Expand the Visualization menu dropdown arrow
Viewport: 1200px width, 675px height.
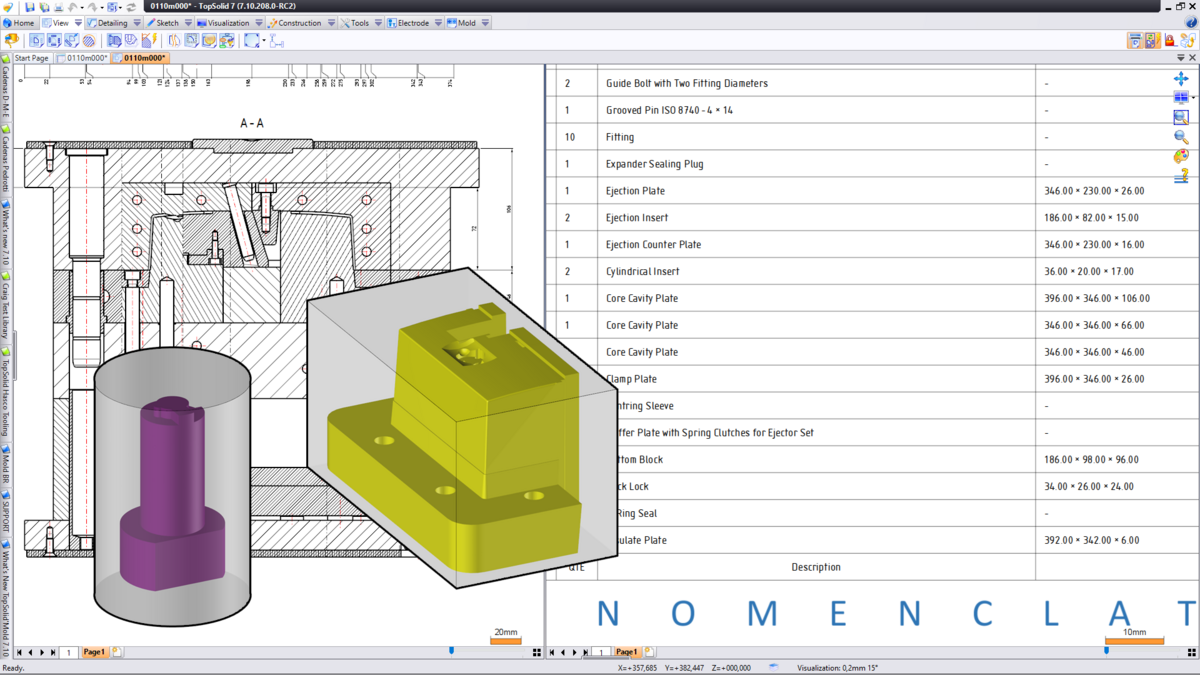pos(257,22)
